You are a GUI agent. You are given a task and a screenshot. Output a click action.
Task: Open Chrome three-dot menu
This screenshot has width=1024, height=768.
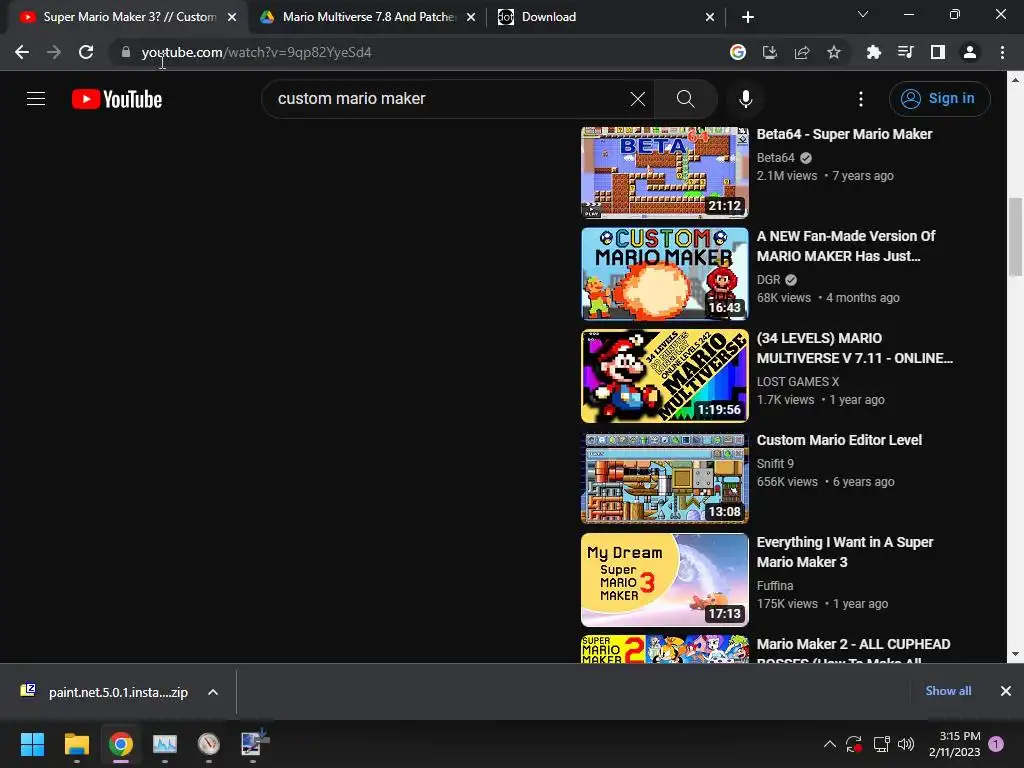tap(1002, 52)
